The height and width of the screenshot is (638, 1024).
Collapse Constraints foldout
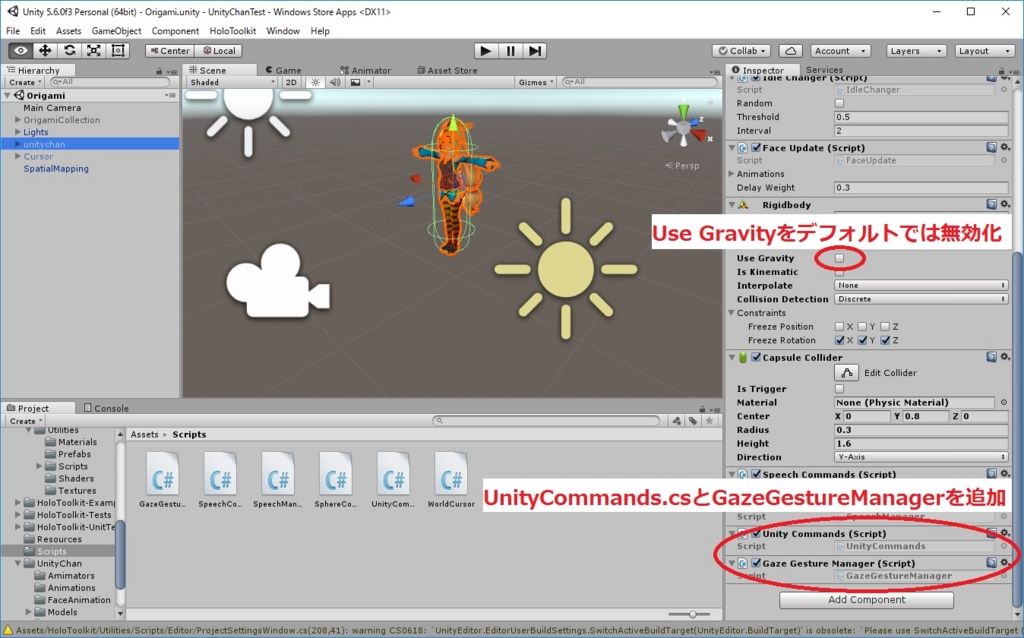[x=731, y=313]
